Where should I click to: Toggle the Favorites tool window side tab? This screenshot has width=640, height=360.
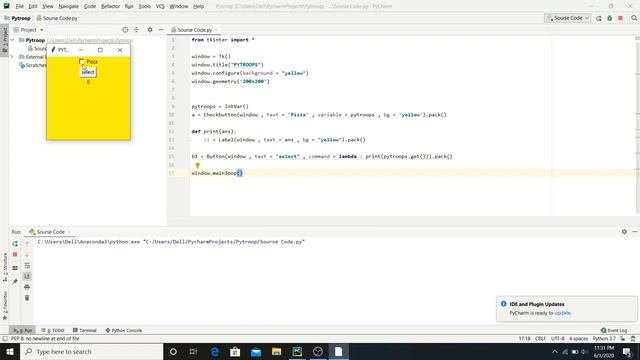4,305
